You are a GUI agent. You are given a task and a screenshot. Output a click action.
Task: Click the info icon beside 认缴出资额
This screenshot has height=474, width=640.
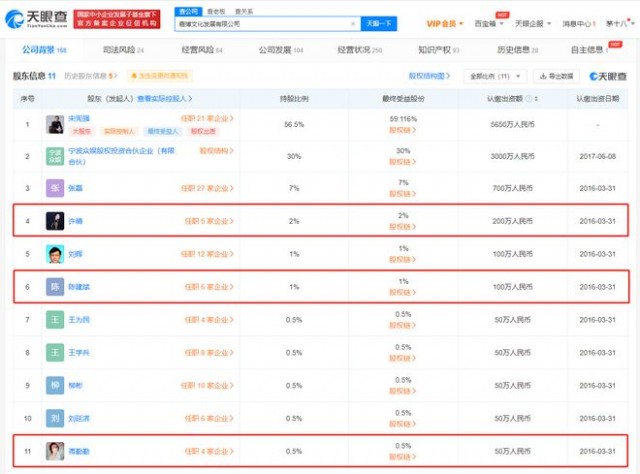click(x=529, y=99)
